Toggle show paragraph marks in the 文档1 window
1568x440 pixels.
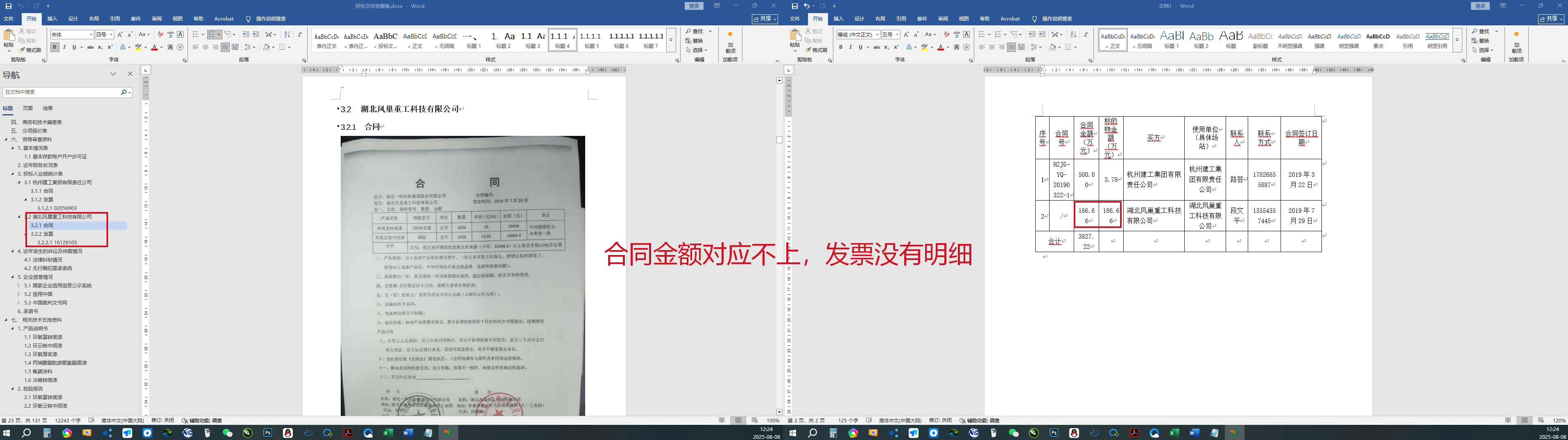click(1086, 35)
